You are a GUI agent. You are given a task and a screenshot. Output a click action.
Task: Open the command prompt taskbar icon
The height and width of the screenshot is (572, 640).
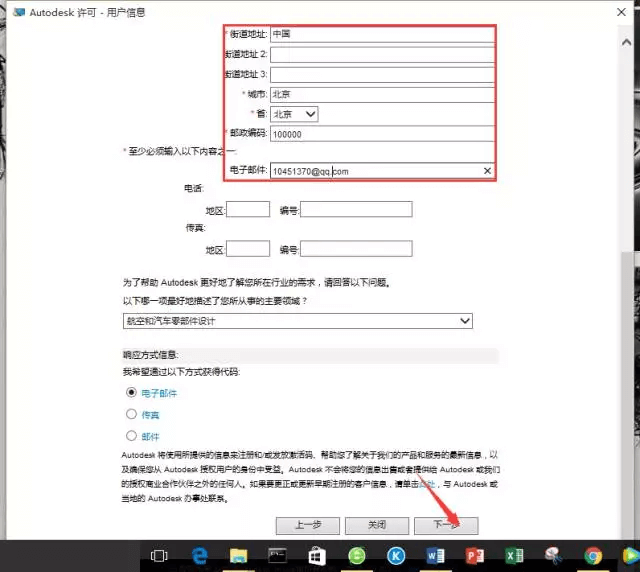pyautogui.click(x=277, y=556)
